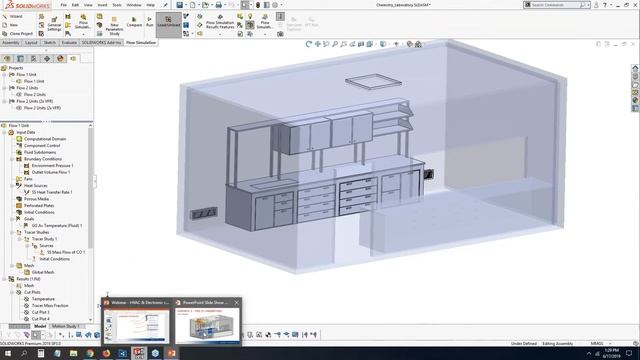The image size is (640, 360).
Task: Select the Flow Simulation analysis tree tab
Action: click(x=73, y=59)
